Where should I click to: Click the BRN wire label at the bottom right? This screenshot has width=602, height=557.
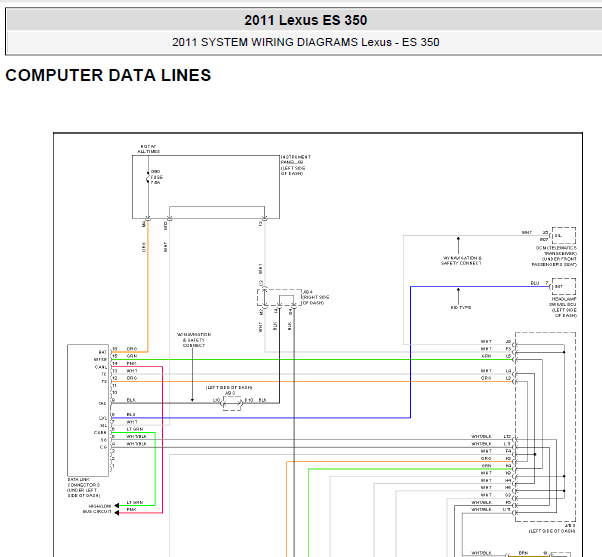tap(523, 553)
